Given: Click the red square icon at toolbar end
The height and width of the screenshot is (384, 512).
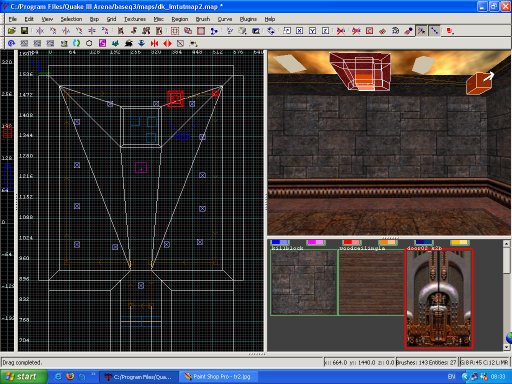Looking at the screenshot, I should 450,31.
